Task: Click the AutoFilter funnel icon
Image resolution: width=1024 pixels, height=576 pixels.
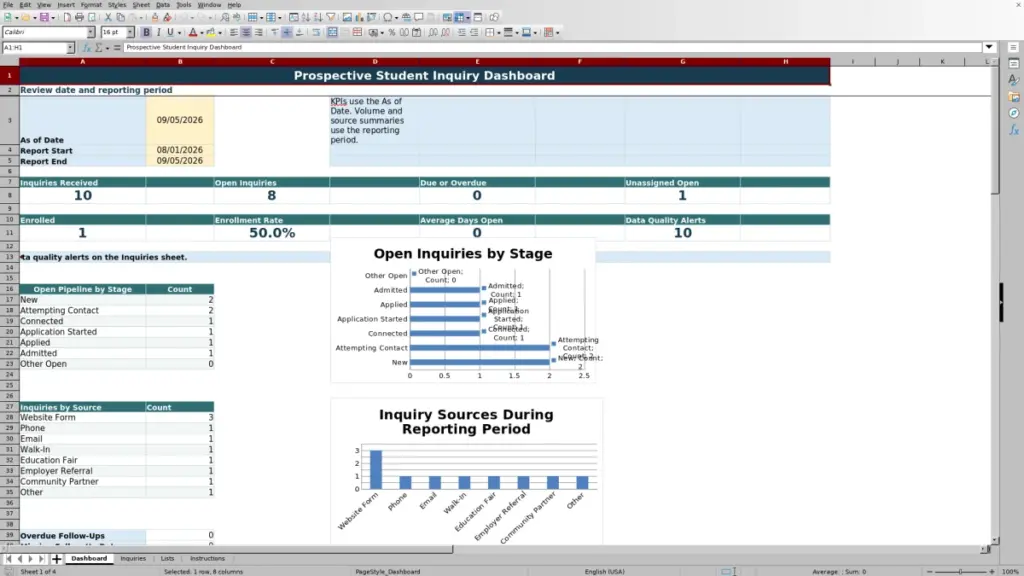Action: tap(330, 17)
